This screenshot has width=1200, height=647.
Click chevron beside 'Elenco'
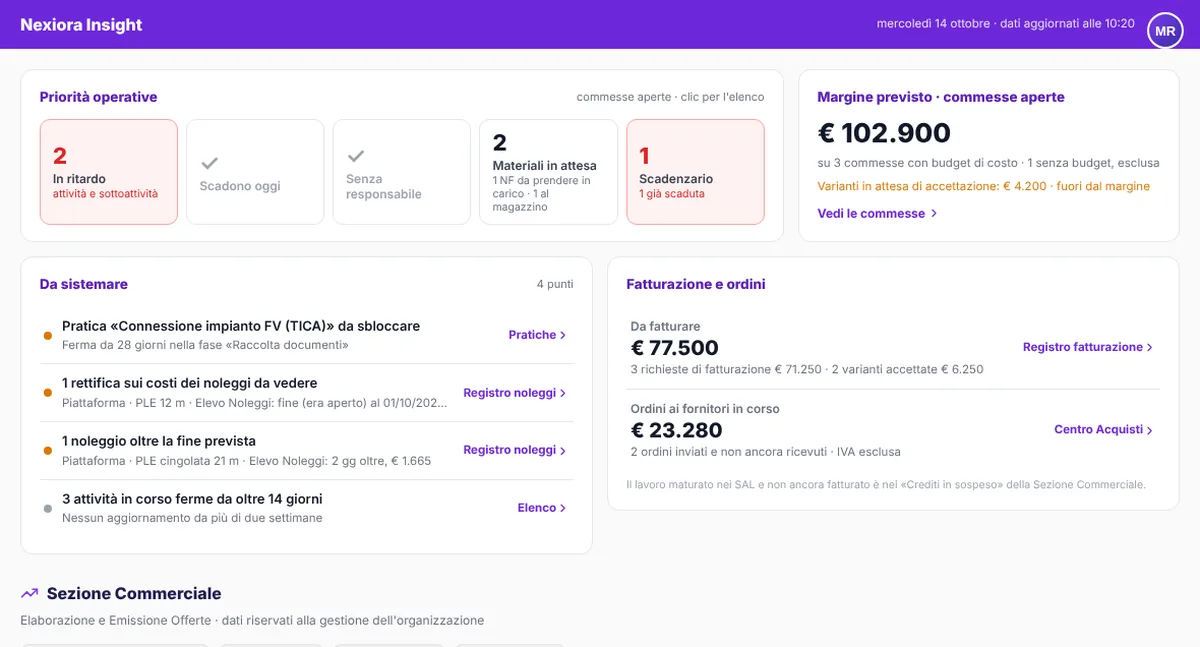(x=563, y=508)
